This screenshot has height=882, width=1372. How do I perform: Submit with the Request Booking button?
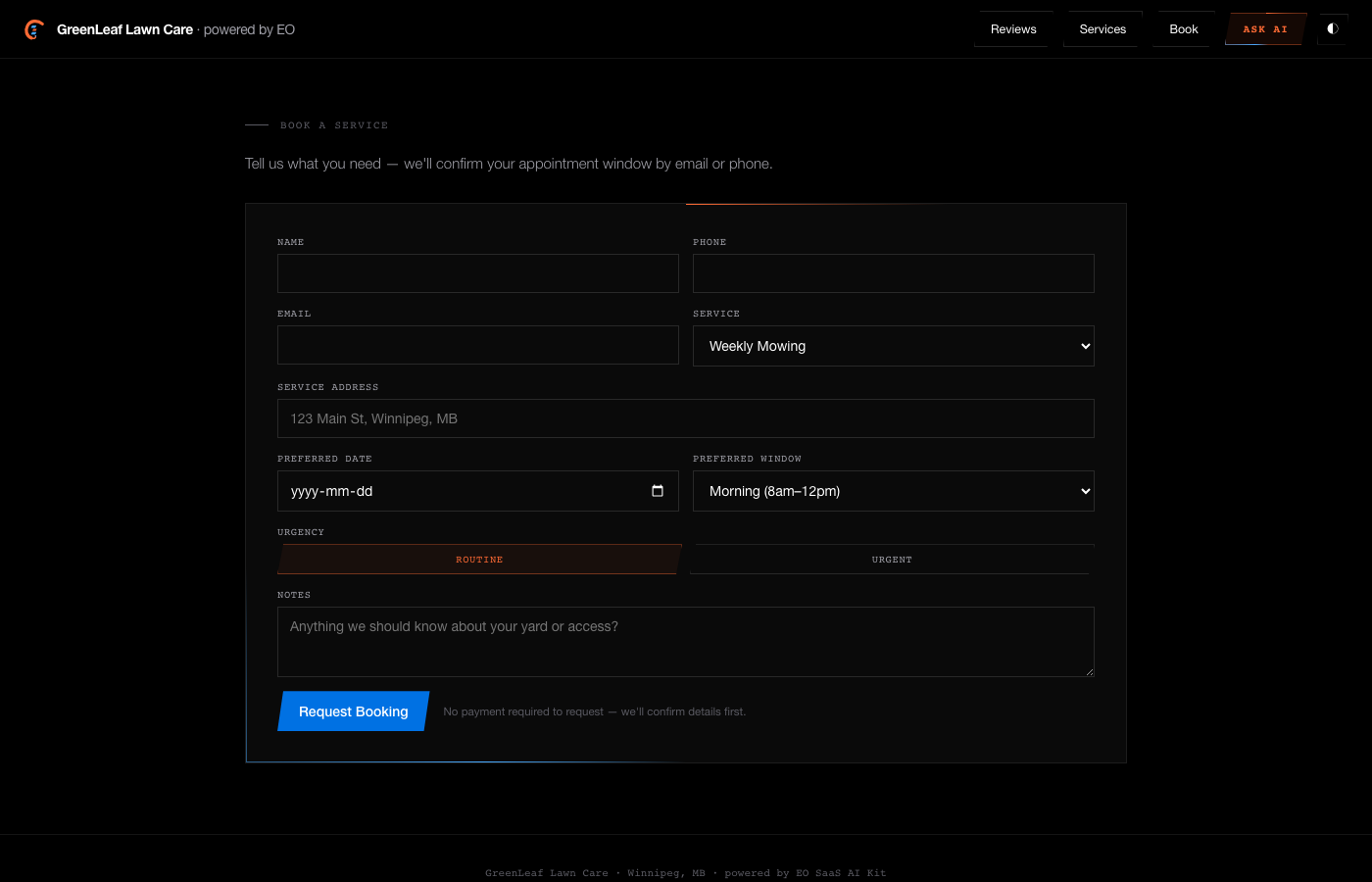[354, 711]
